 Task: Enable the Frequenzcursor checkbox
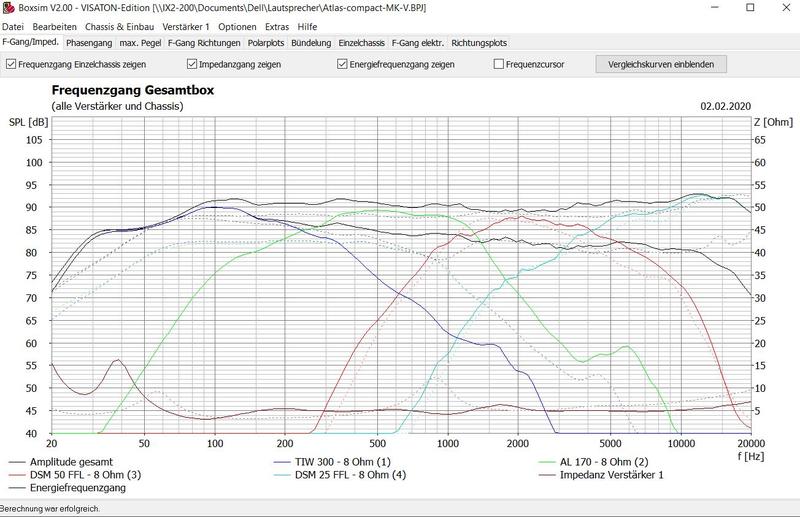pos(530,65)
